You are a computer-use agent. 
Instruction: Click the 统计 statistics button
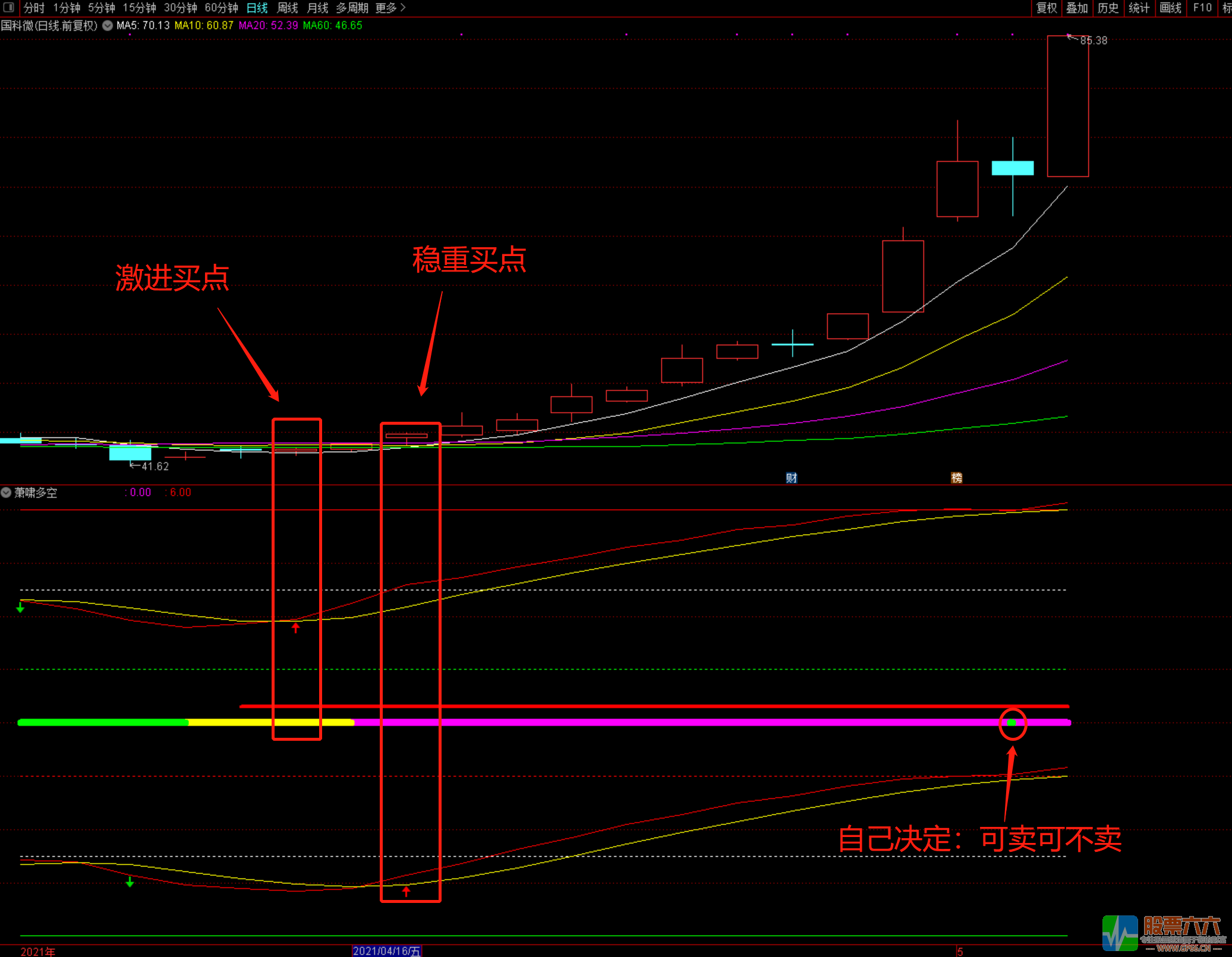click(x=1139, y=8)
